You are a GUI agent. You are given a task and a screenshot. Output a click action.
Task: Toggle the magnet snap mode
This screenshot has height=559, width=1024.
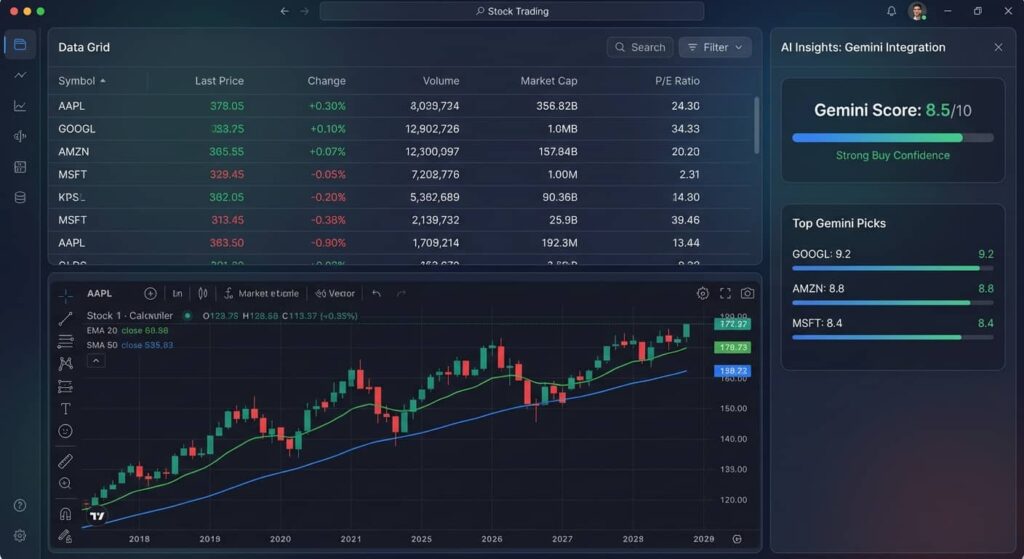coord(65,513)
